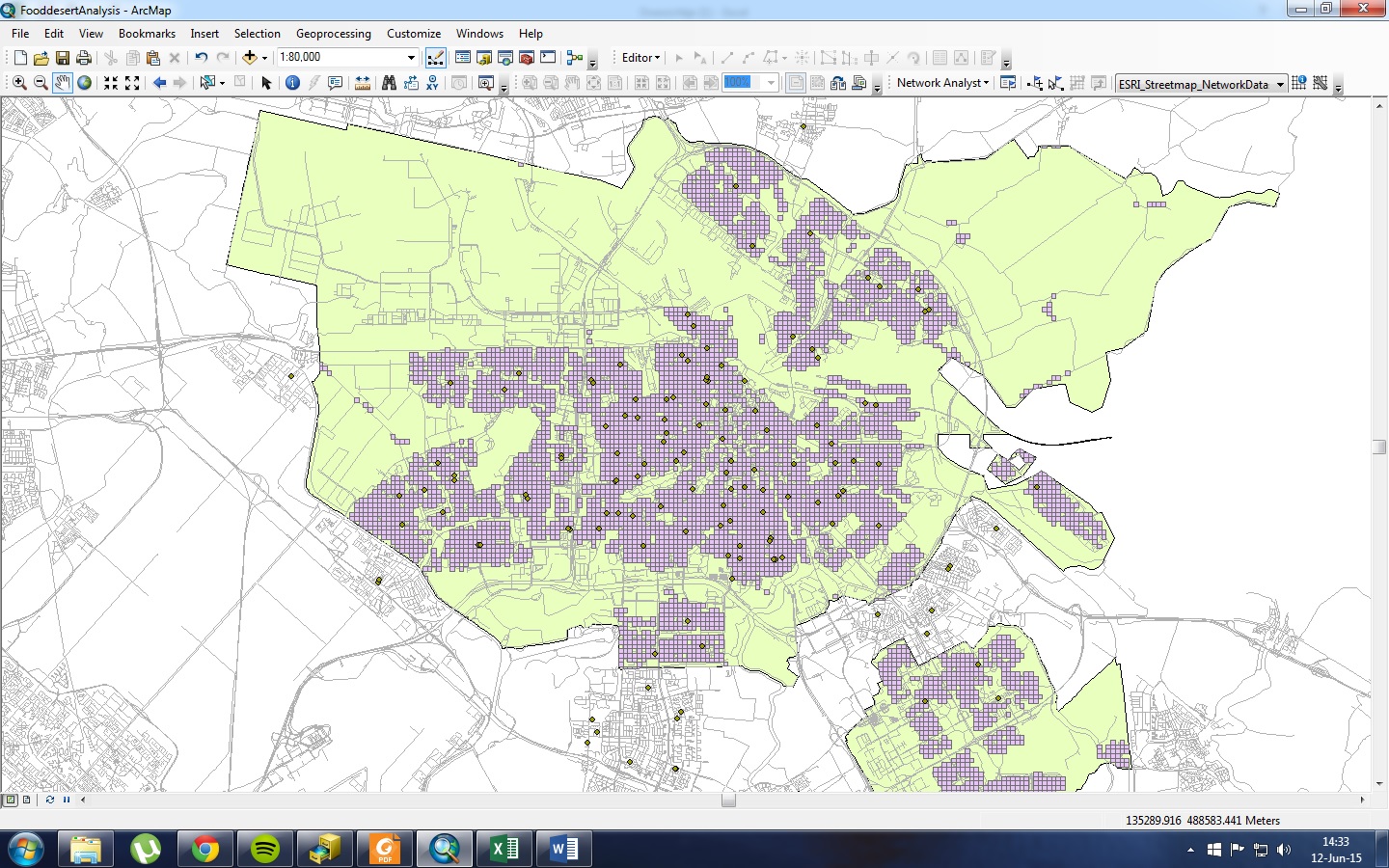Screen dimensions: 1389x868
Task: Select the HTML Popup tool
Action: pyautogui.click(x=335, y=83)
